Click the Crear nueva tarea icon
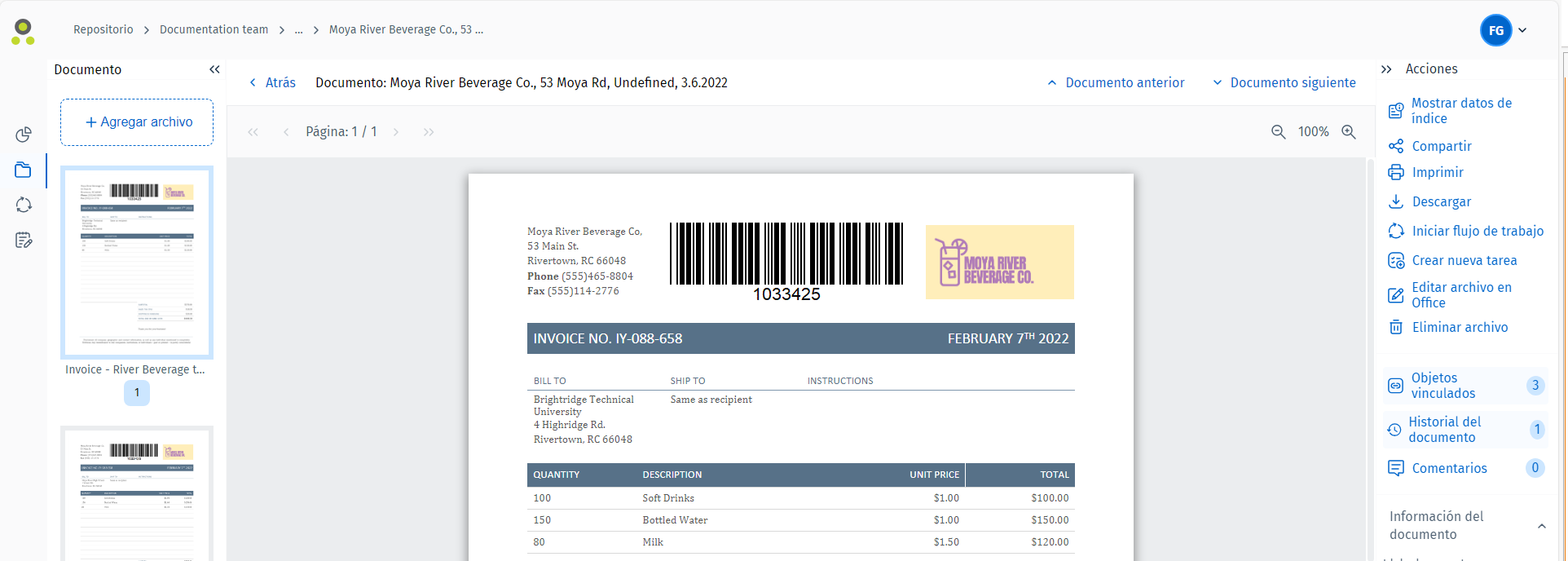The width and height of the screenshot is (1568, 561). [x=1396, y=260]
